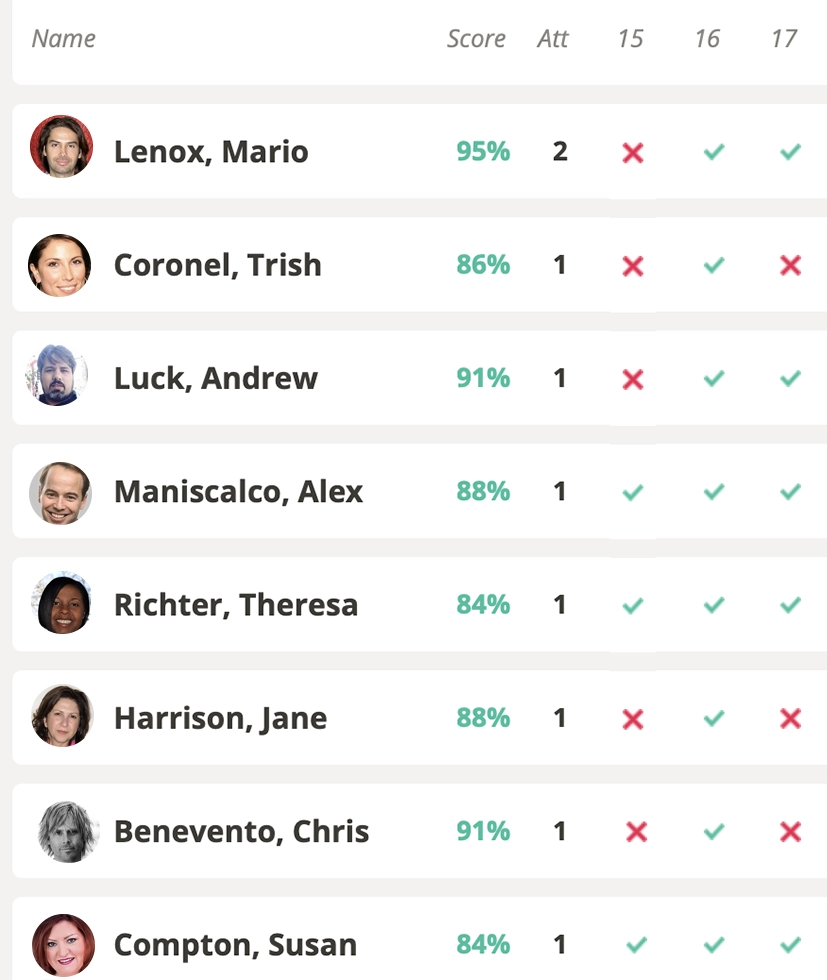Click the red X for Mario Lenox question 15

[632, 152]
